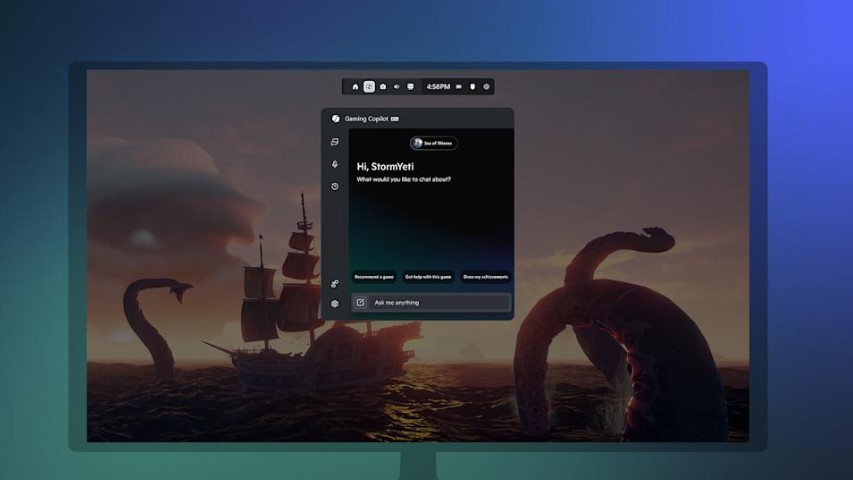Toggle the microphone voice mode

(x=335, y=164)
